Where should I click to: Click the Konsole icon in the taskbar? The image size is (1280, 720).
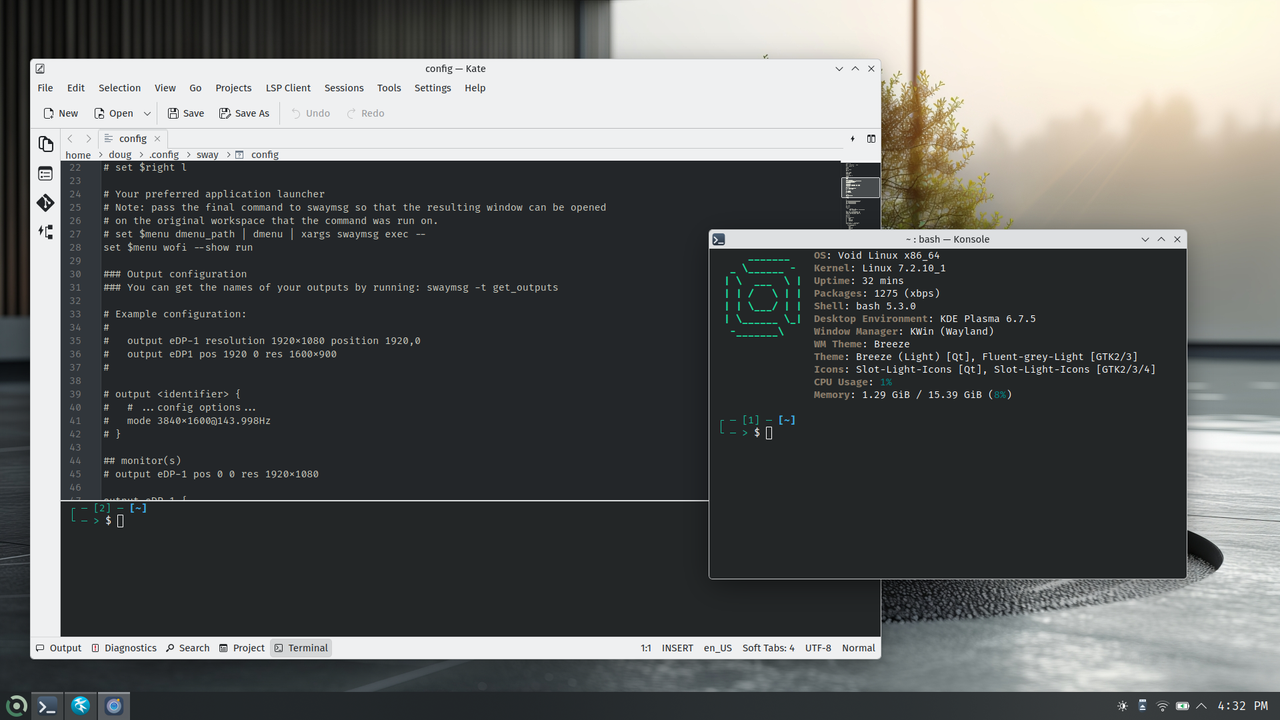coord(47,706)
